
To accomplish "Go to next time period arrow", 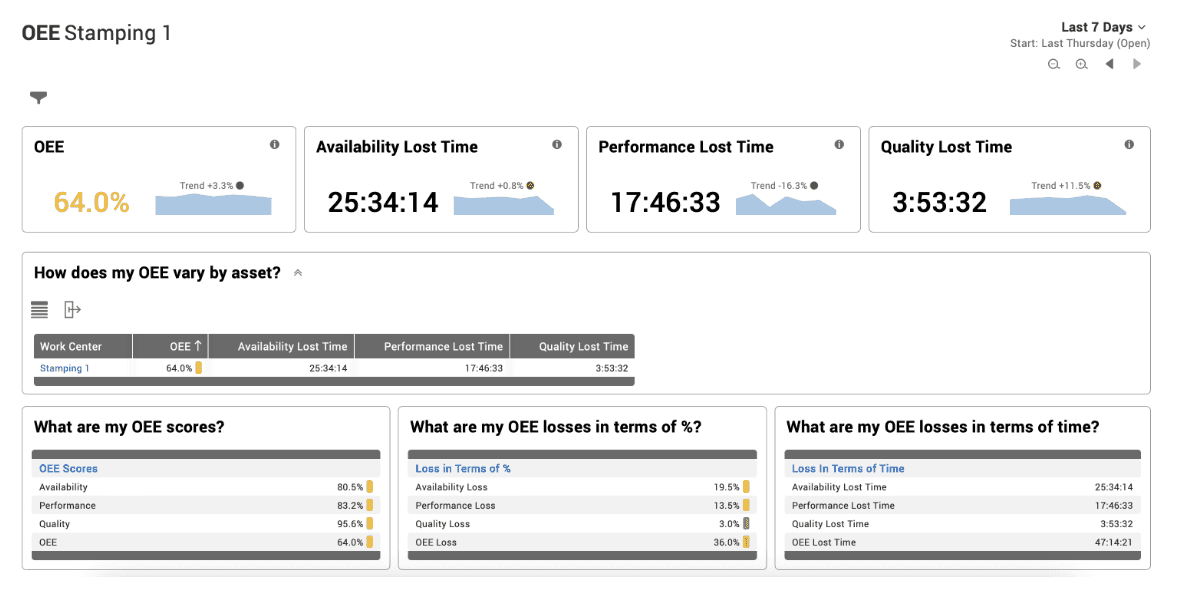I will (x=1136, y=64).
